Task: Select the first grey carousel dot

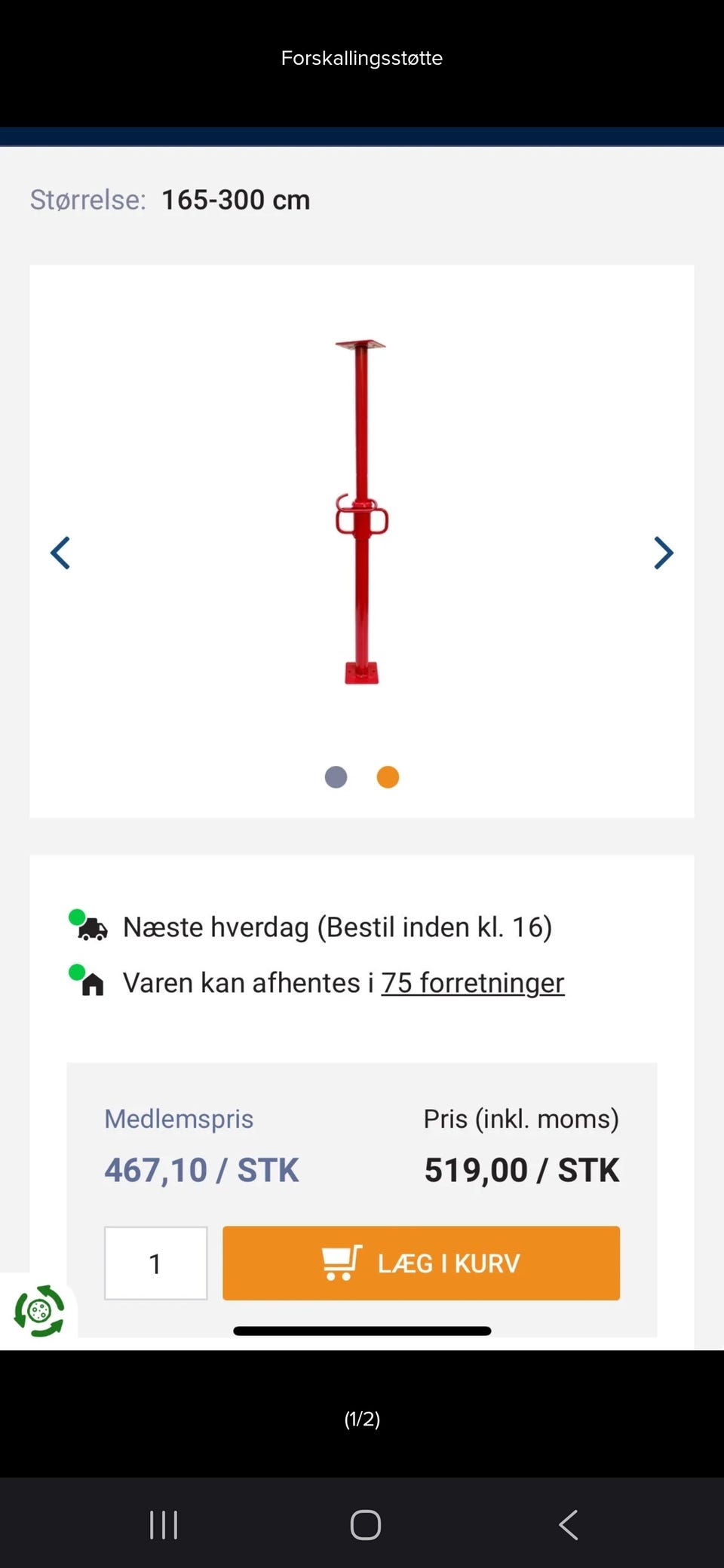Action: pyautogui.click(x=336, y=777)
